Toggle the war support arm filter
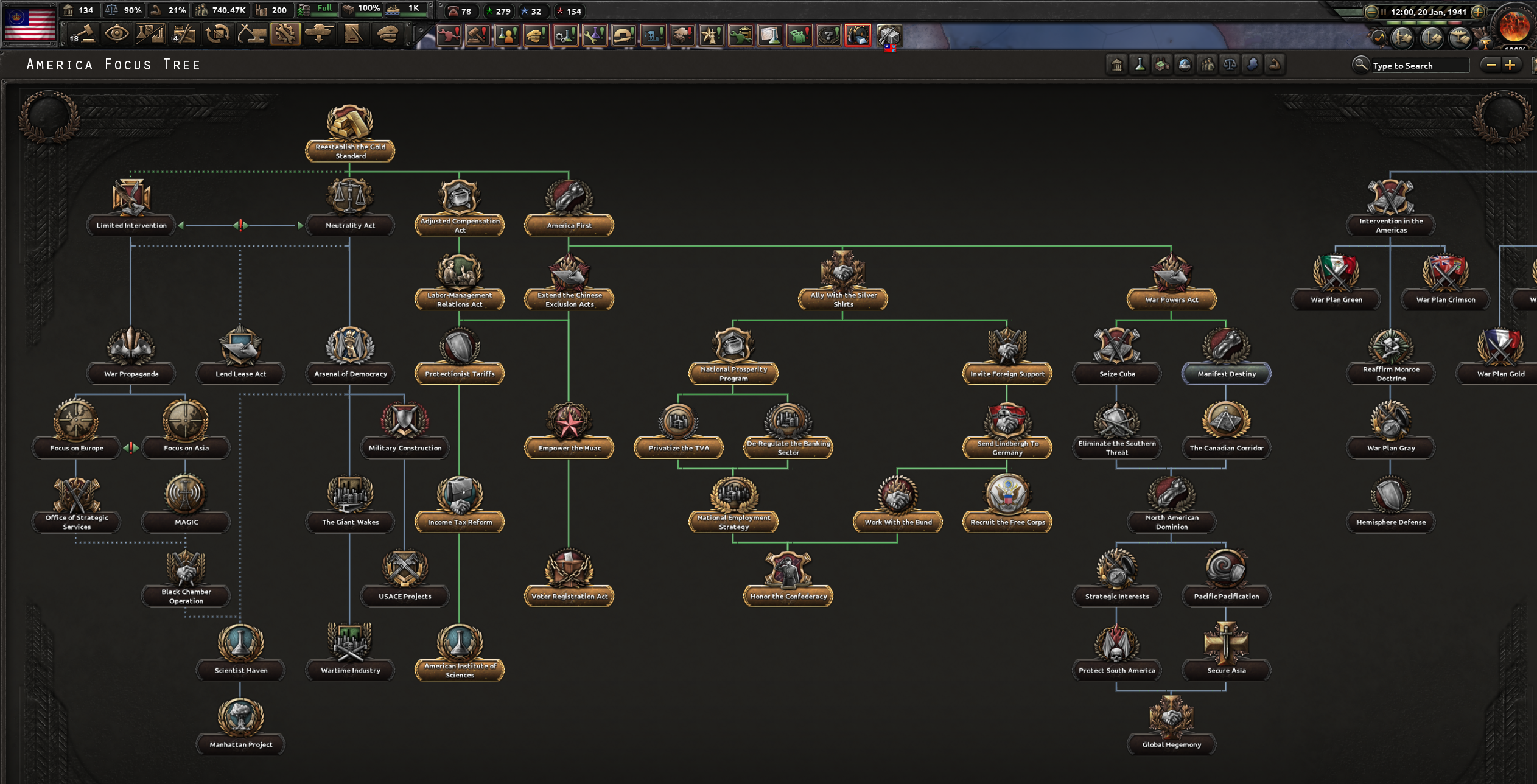The width and height of the screenshot is (1537, 784). [x=1275, y=65]
